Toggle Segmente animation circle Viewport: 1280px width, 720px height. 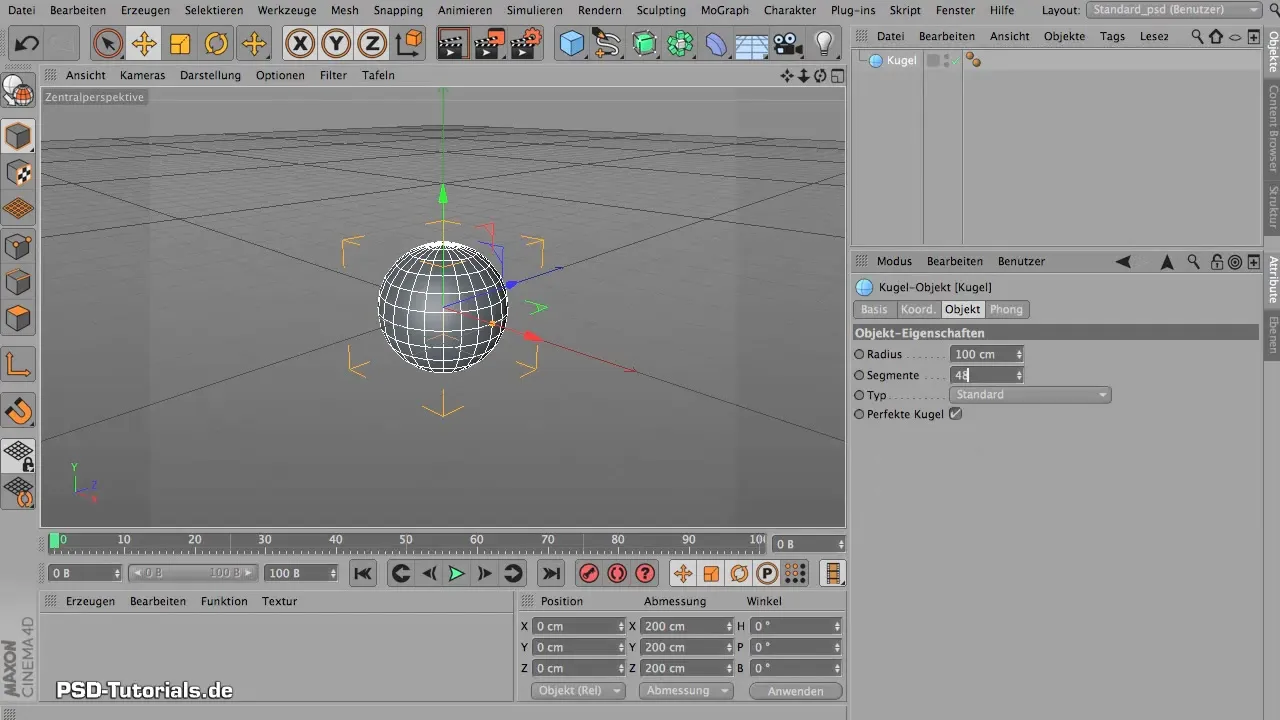click(859, 375)
